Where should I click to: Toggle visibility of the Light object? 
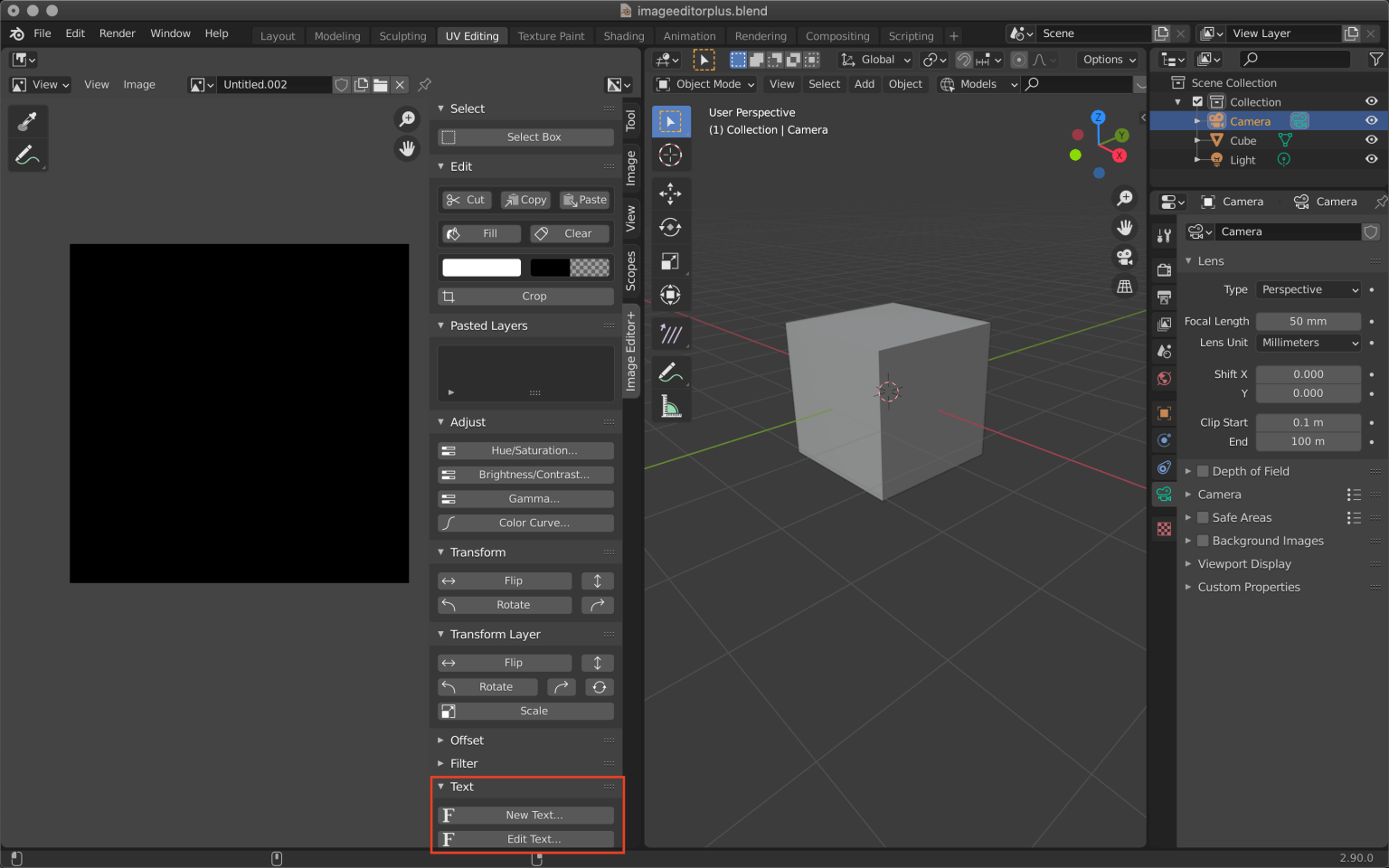coord(1371,159)
